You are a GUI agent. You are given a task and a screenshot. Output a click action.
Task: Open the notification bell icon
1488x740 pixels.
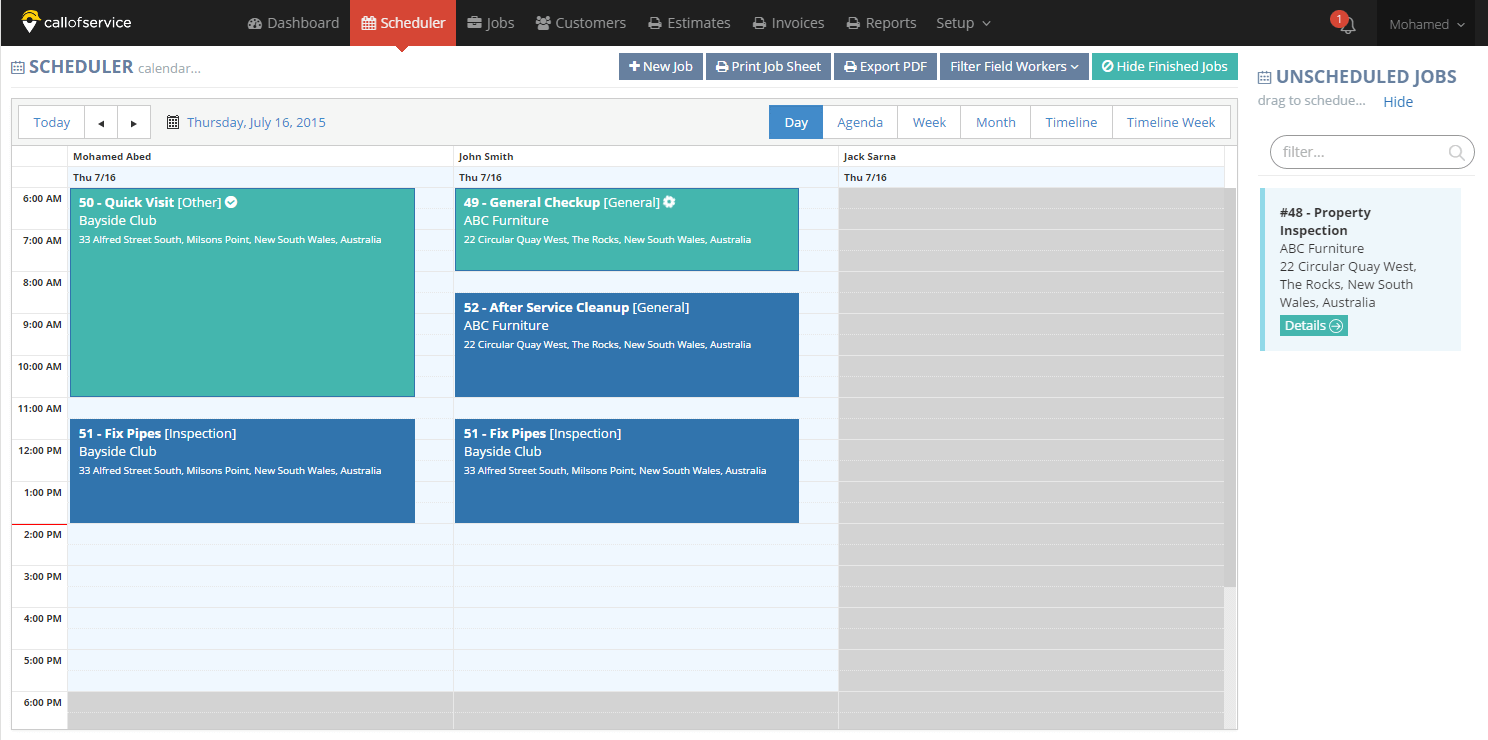click(1347, 25)
